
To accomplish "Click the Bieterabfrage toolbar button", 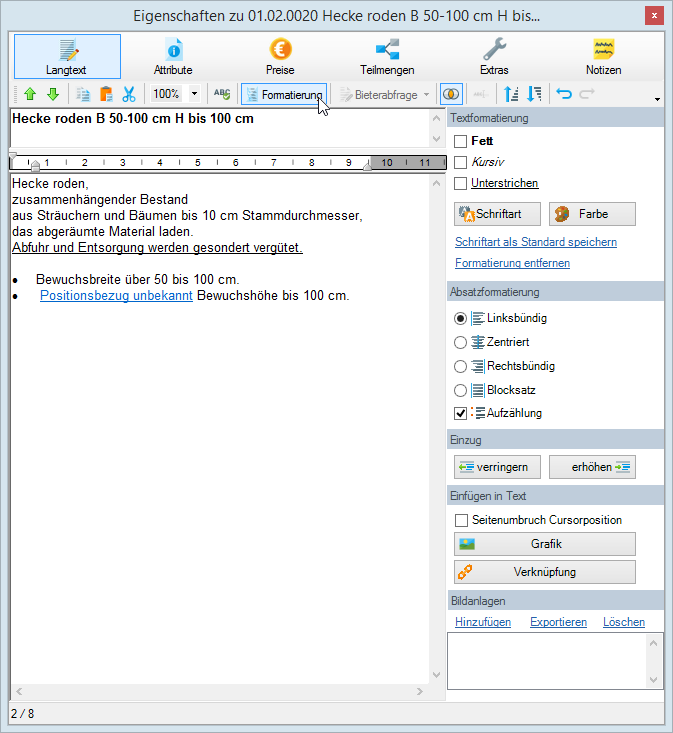I will (x=379, y=95).
